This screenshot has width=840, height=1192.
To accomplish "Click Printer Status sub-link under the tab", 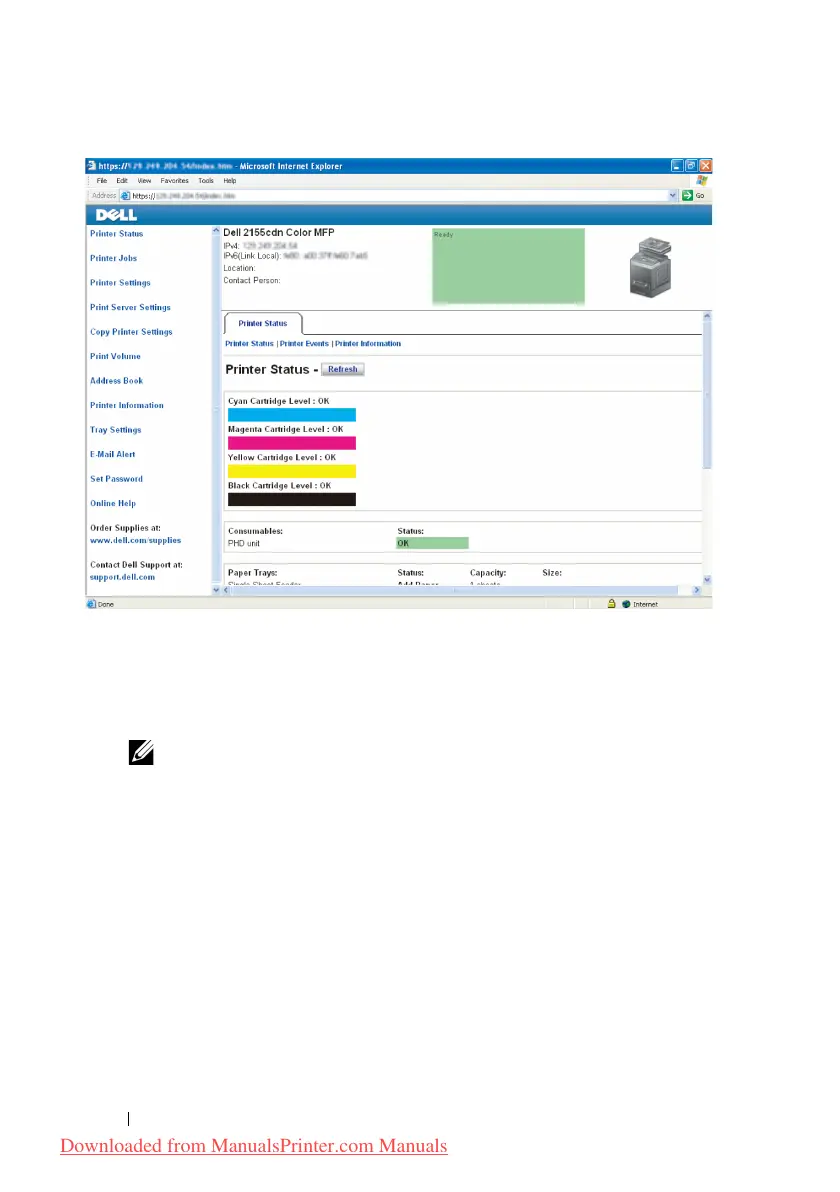I will [x=249, y=344].
